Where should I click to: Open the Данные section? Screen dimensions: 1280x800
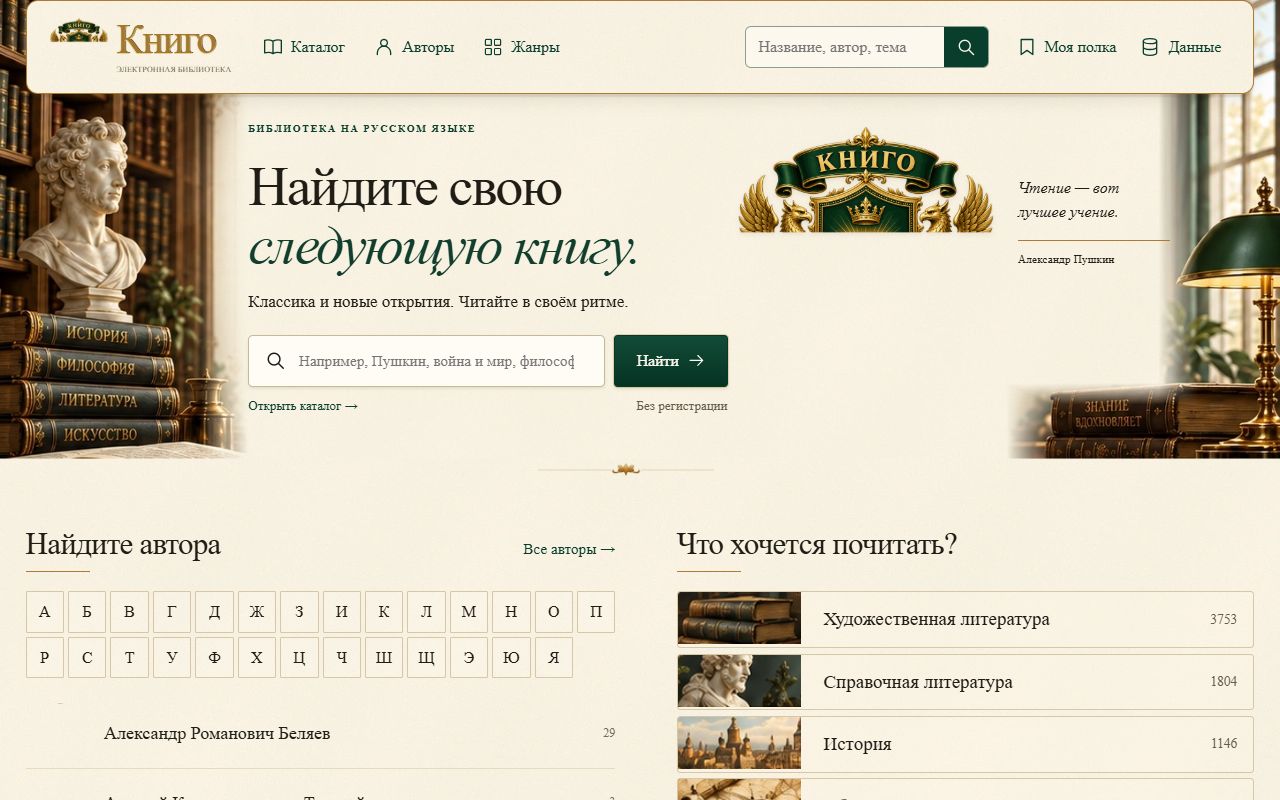[1181, 47]
